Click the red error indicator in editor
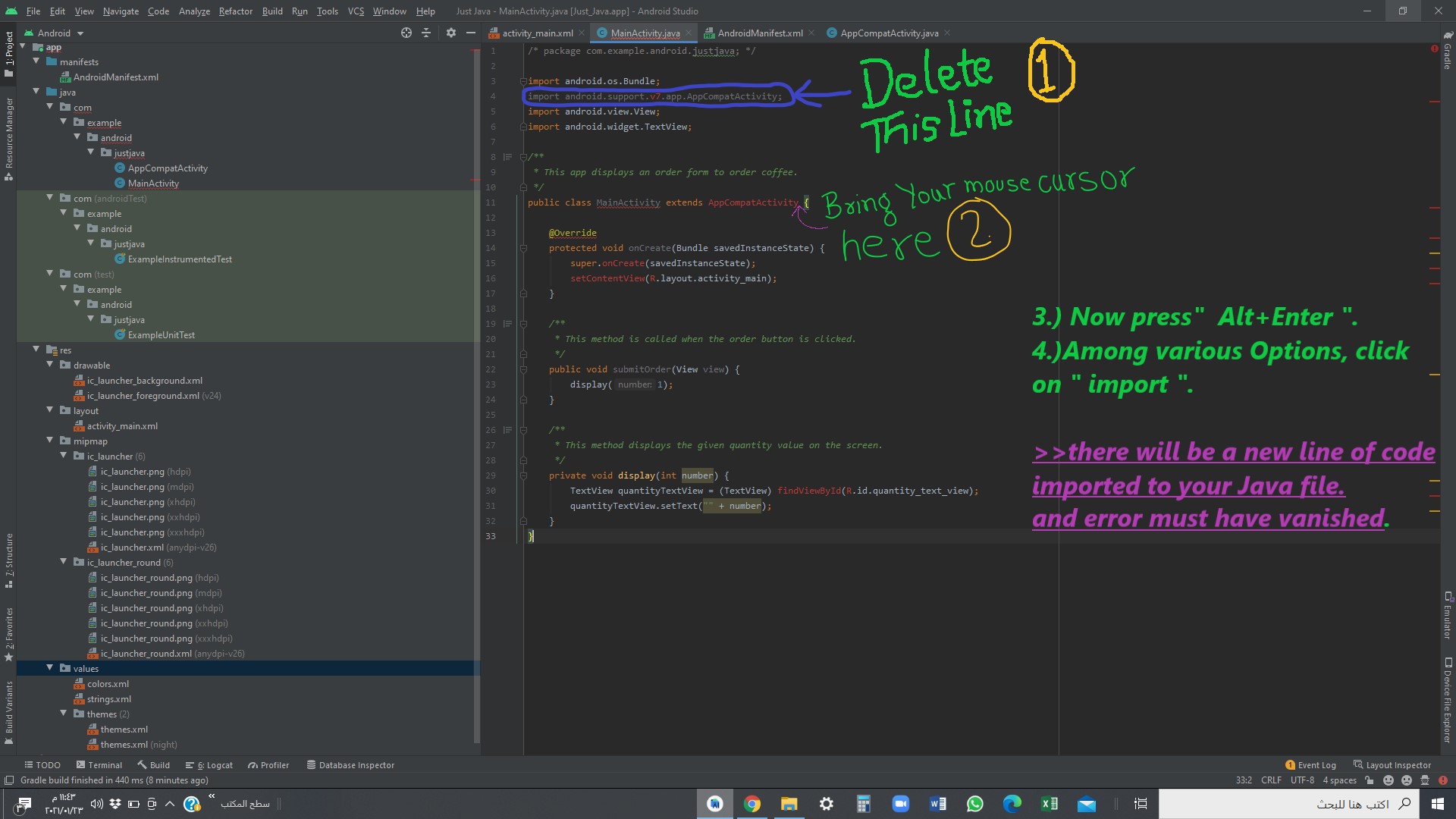Screen dimensions: 1456x819 (1434, 49)
